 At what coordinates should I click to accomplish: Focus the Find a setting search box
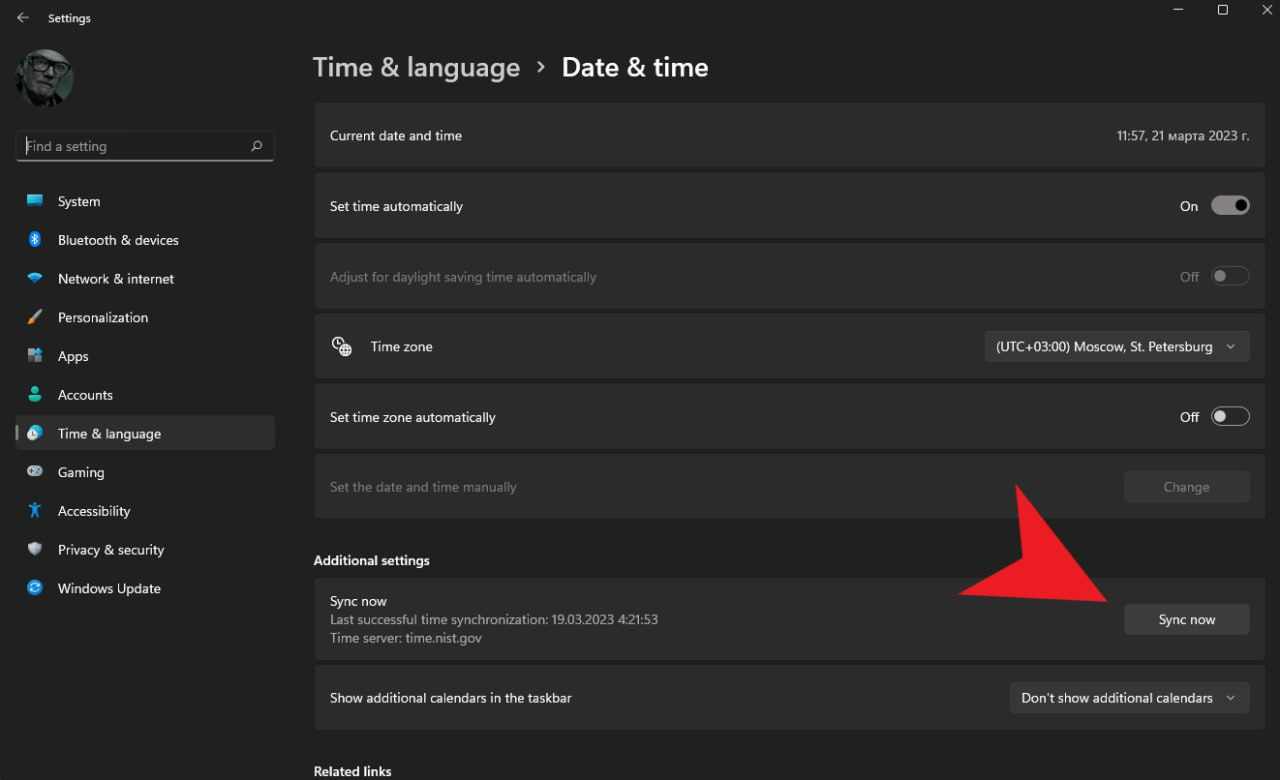145,146
